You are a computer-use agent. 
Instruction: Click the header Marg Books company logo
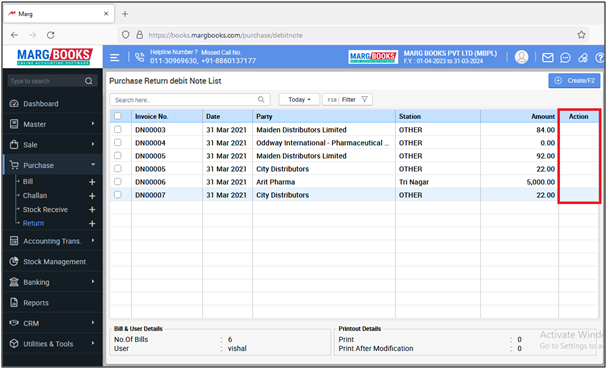coord(373,57)
